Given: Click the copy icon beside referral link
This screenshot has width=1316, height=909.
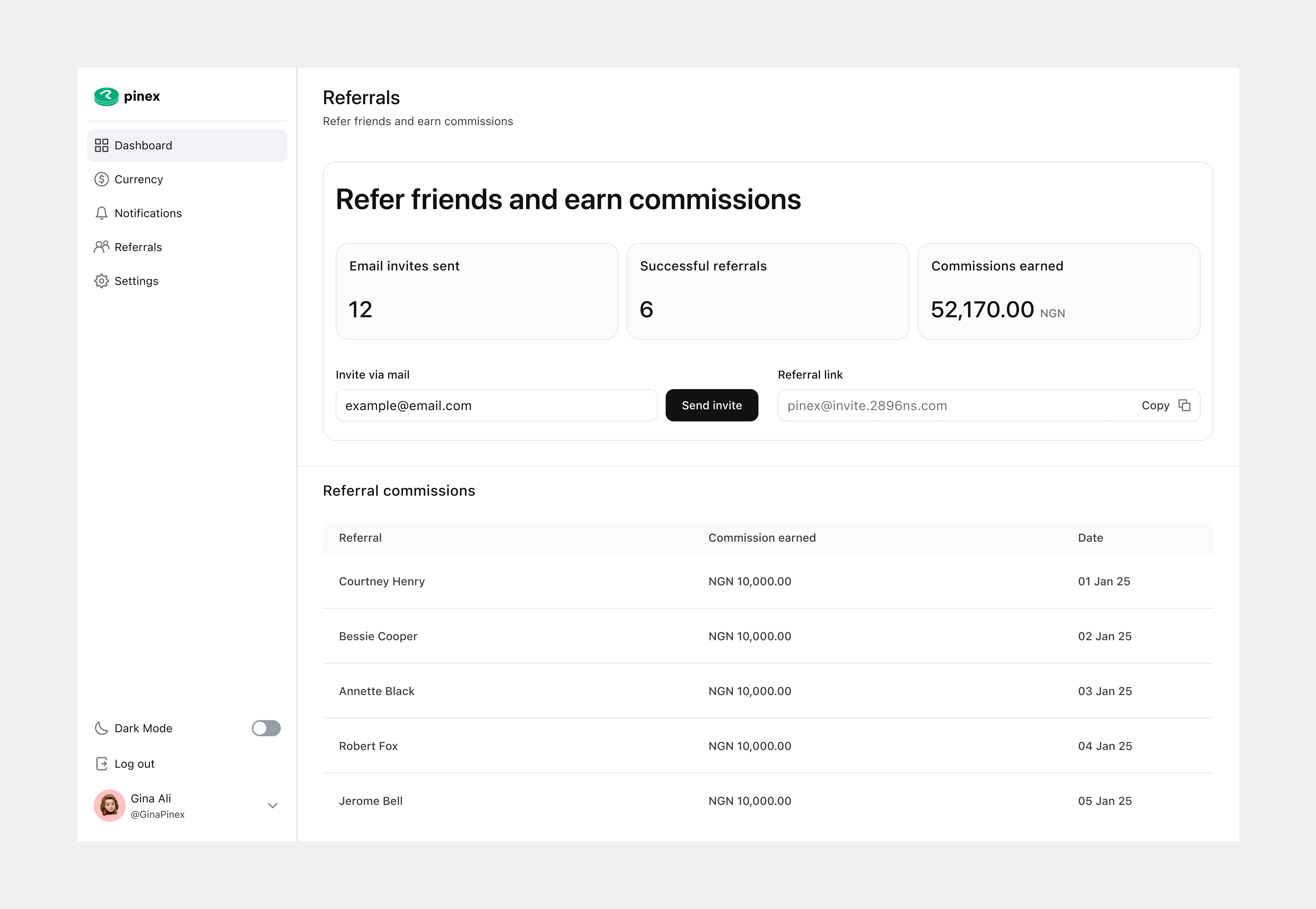Looking at the screenshot, I should 1184,405.
